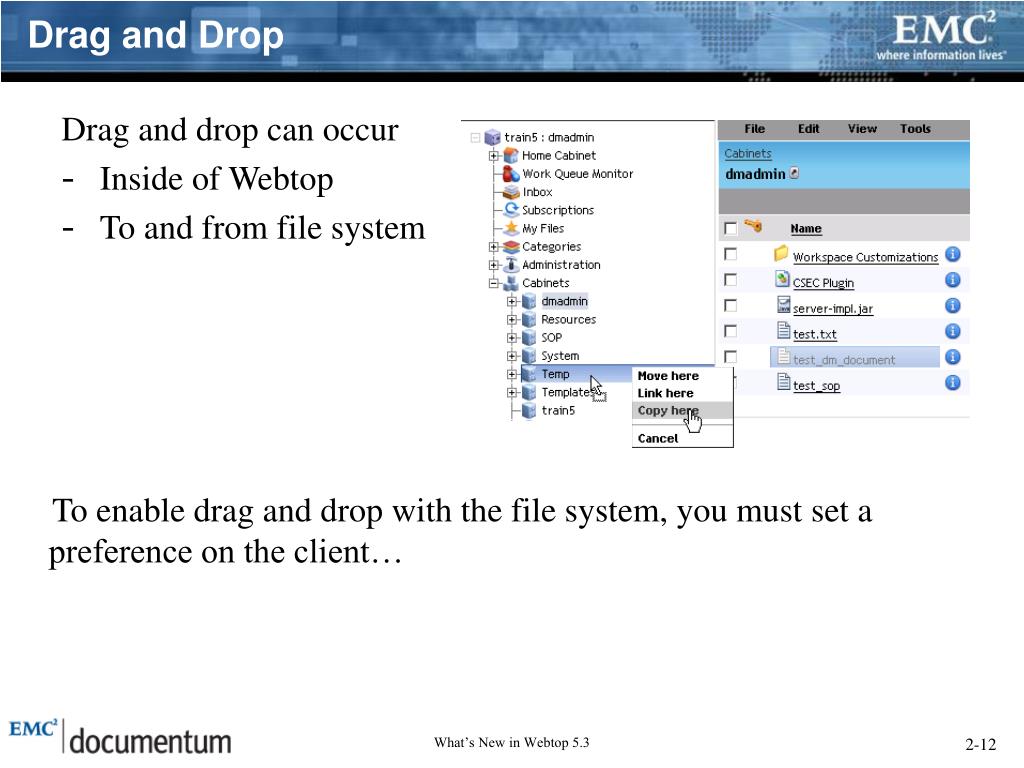Open the Workspace Customizations folder link
This screenshot has height=768, width=1024.
click(865, 257)
